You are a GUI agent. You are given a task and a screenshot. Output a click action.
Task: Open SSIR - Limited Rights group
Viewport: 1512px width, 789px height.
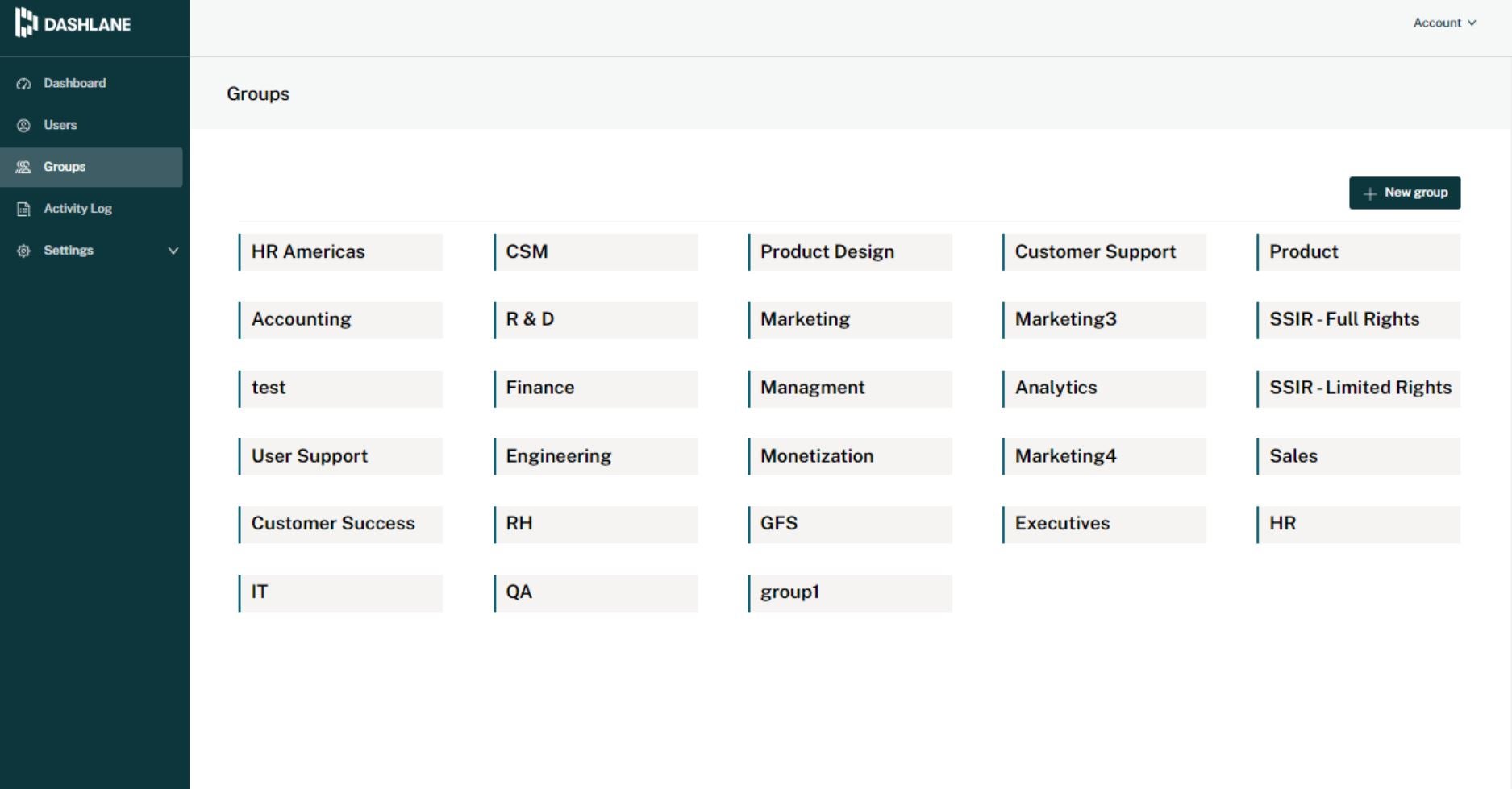coord(1359,388)
